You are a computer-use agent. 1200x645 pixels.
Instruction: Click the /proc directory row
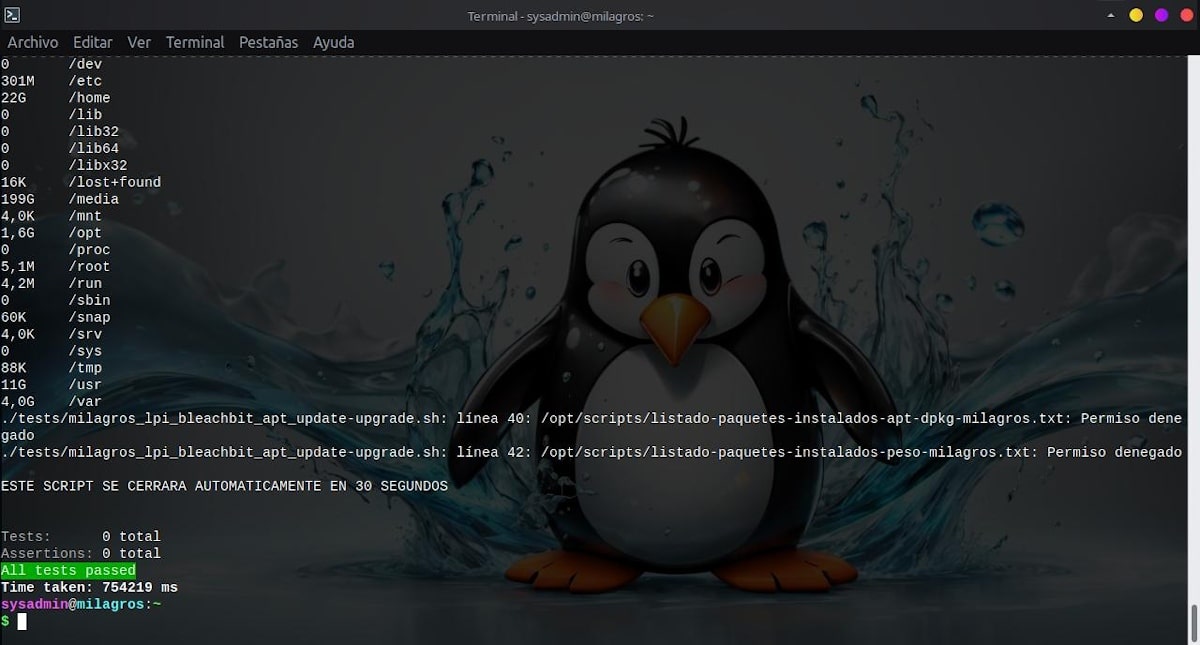point(56,250)
